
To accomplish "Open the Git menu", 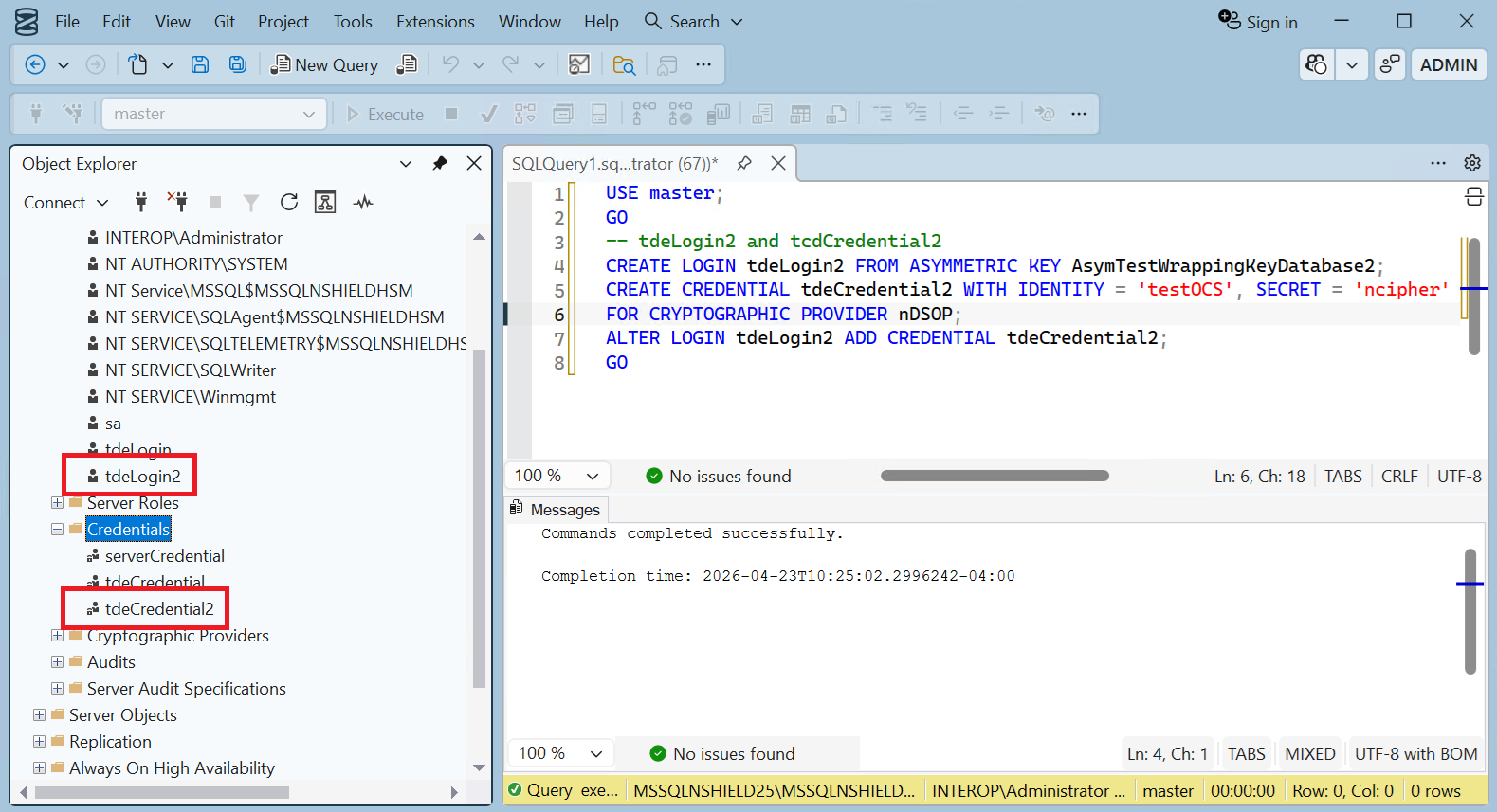I will click(x=225, y=21).
